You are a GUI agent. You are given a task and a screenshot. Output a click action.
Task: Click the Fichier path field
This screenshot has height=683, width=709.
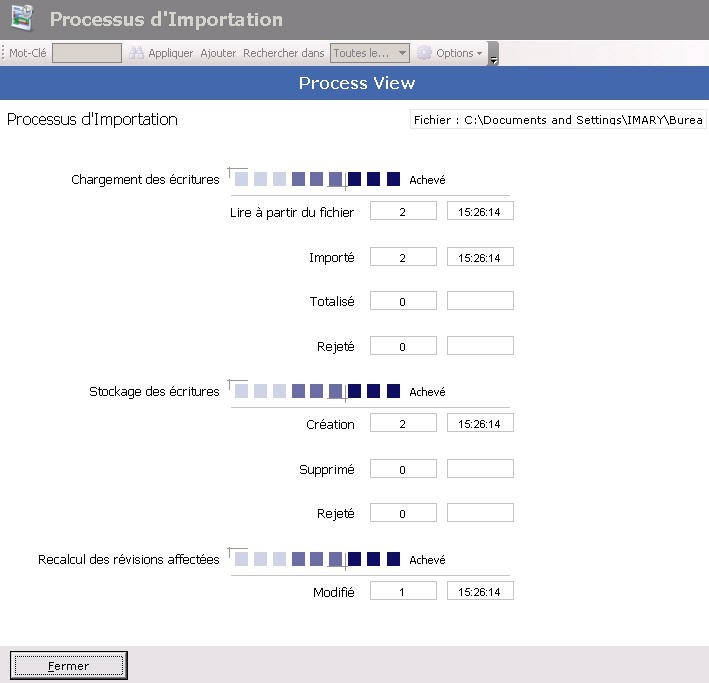(x=558, y=120)
